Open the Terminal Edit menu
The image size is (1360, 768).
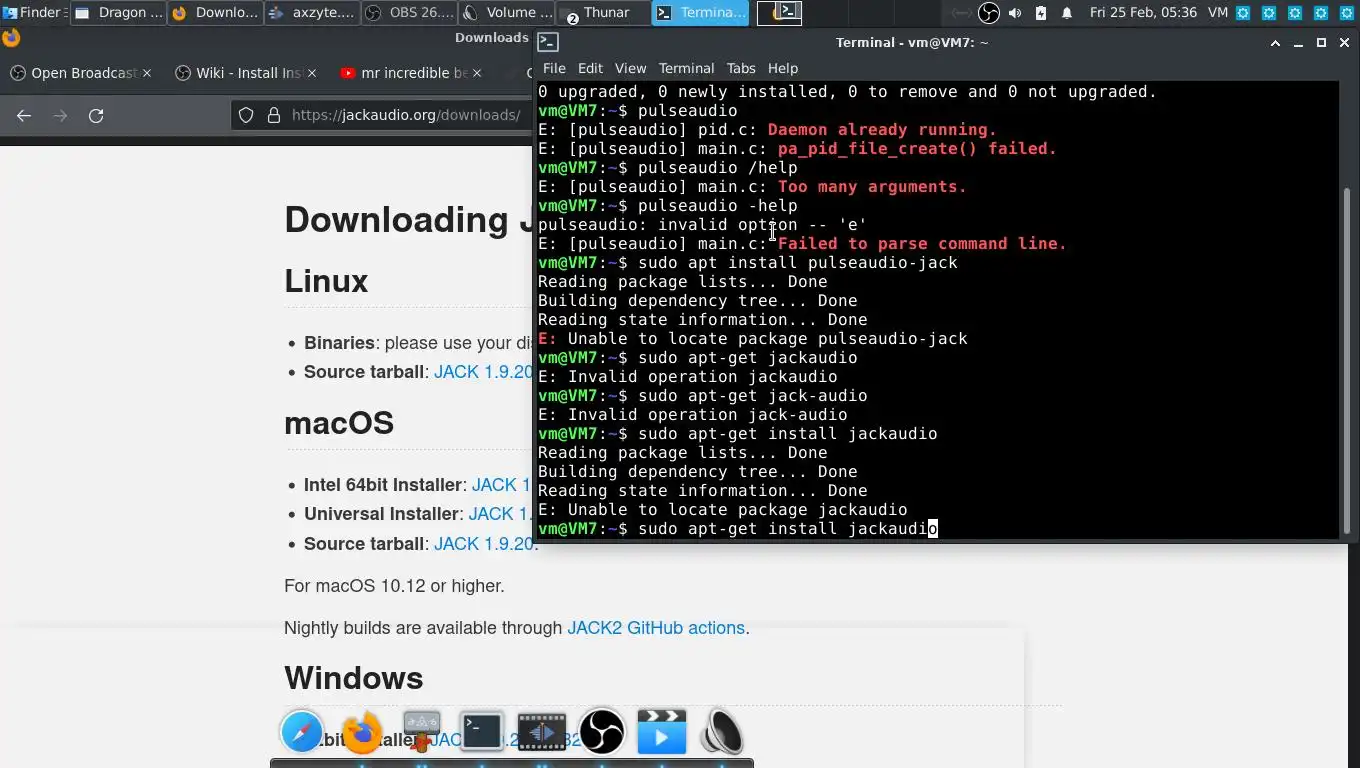tap(590, 68)
